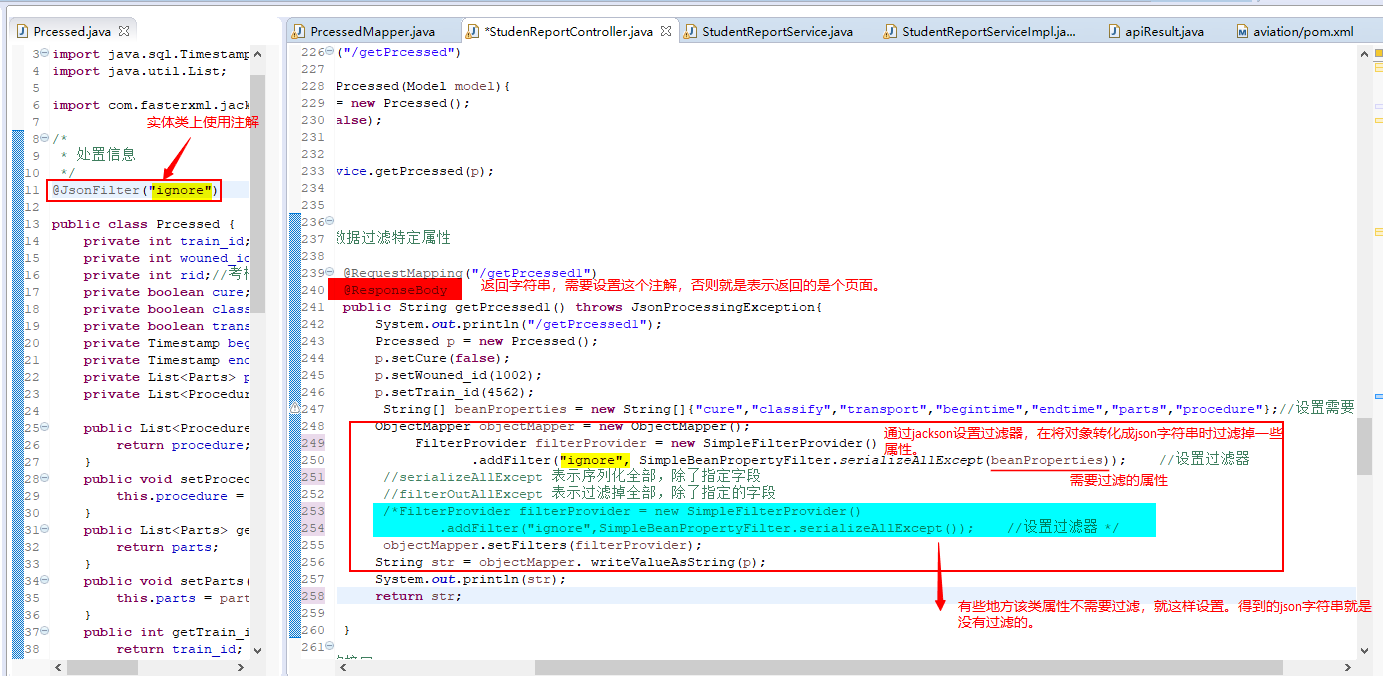Click down arrow of controller editor vertical scrollbar
Image resolution: width=1383 pixels, height=676 pixels.
(1365, 650)
